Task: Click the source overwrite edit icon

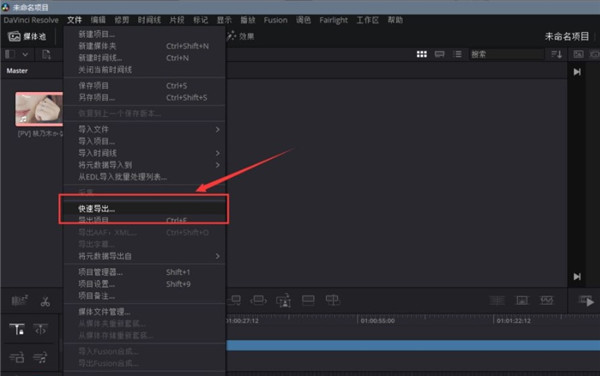Action: click(333, 300)
